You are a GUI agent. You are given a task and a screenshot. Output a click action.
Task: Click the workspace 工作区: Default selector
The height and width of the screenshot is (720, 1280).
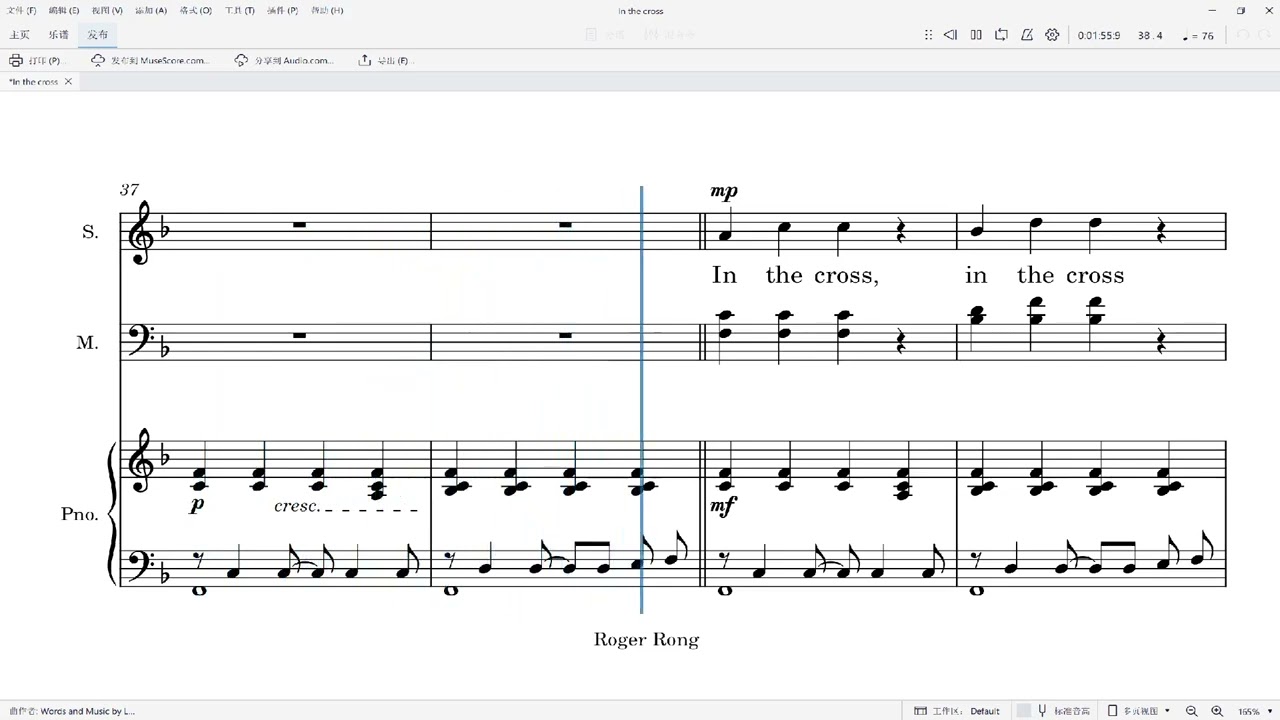point(957,711)
